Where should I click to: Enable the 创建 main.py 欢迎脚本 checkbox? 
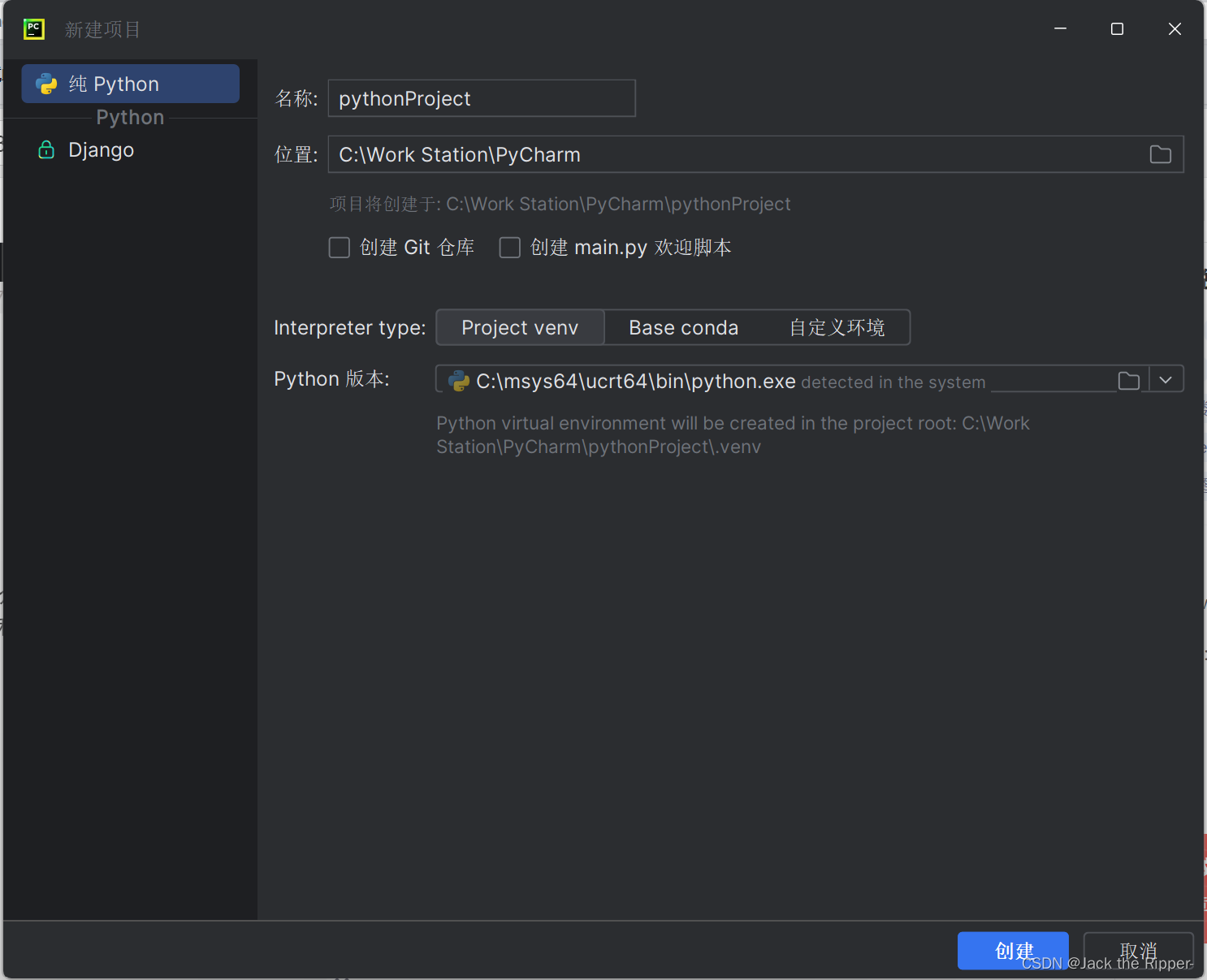510,248
